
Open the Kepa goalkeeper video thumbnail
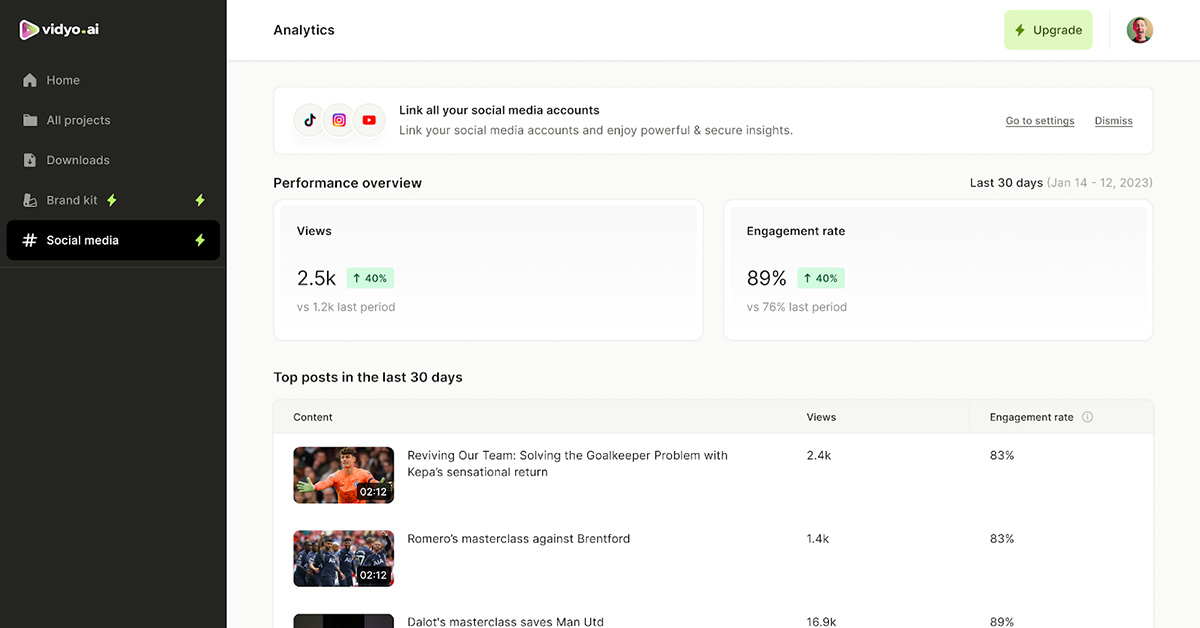click(x=343, y=475)
